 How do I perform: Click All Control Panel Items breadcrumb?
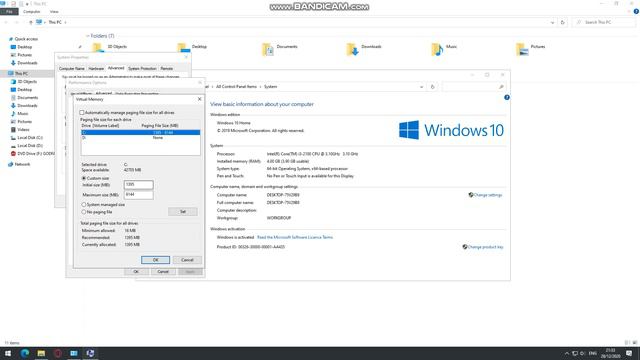coord(236,87)
